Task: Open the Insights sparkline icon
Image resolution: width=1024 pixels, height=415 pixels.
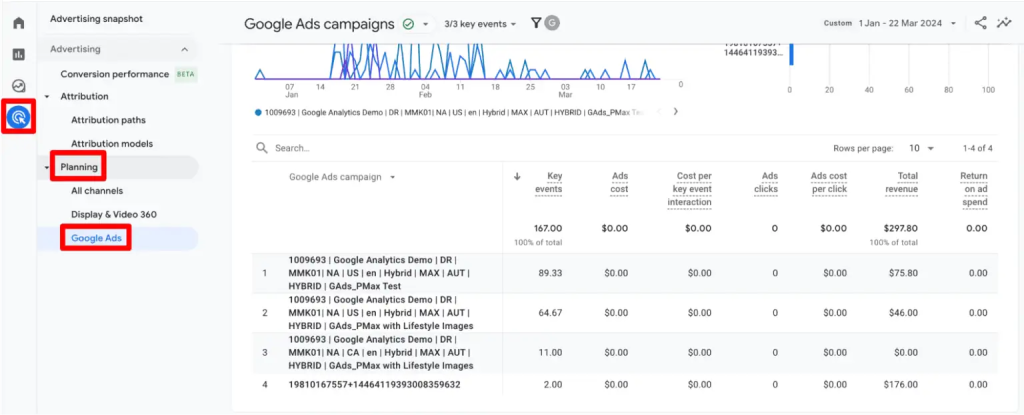Action: tap(1004, 23)
